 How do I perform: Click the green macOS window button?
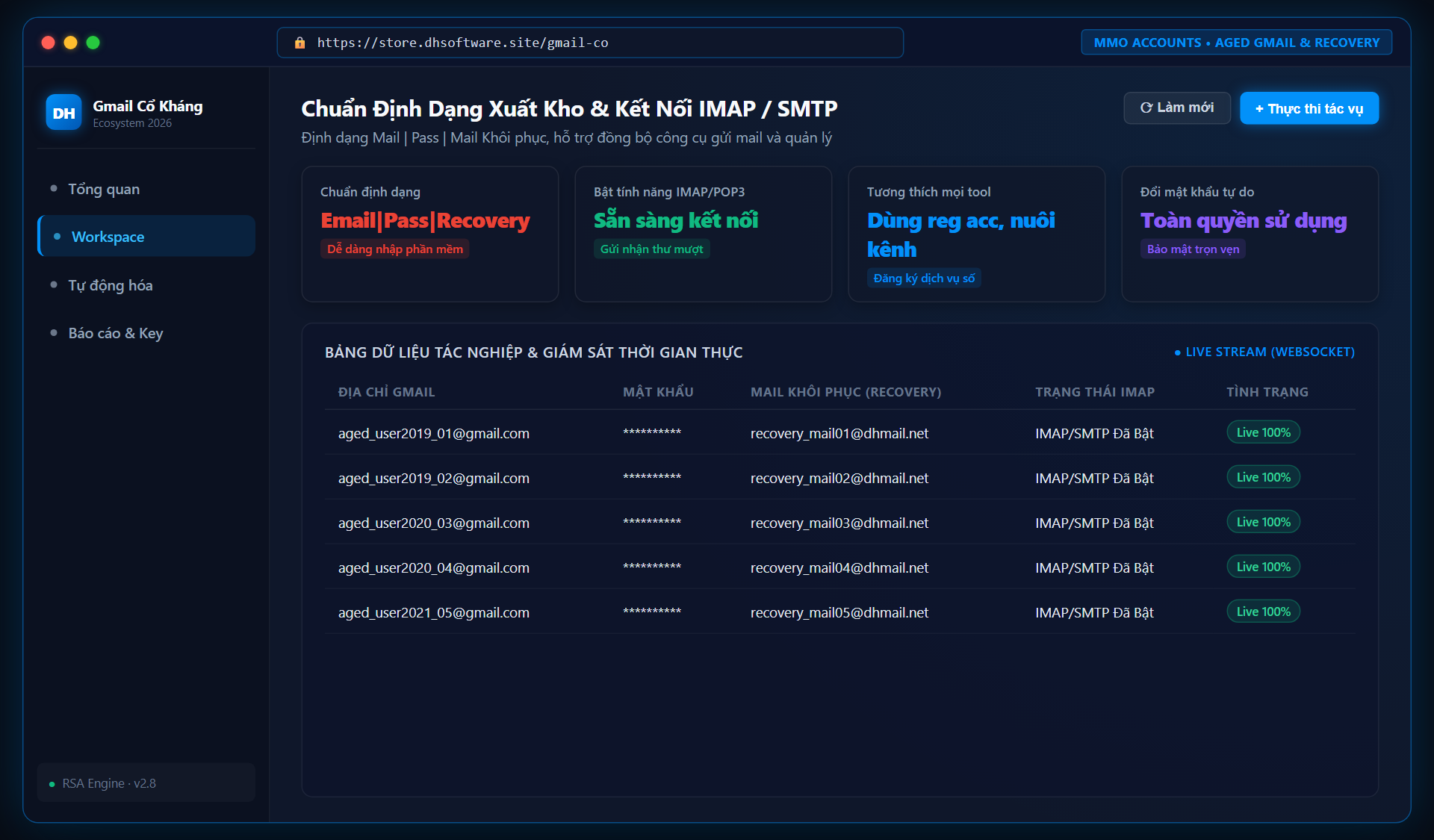pos(93,43)
